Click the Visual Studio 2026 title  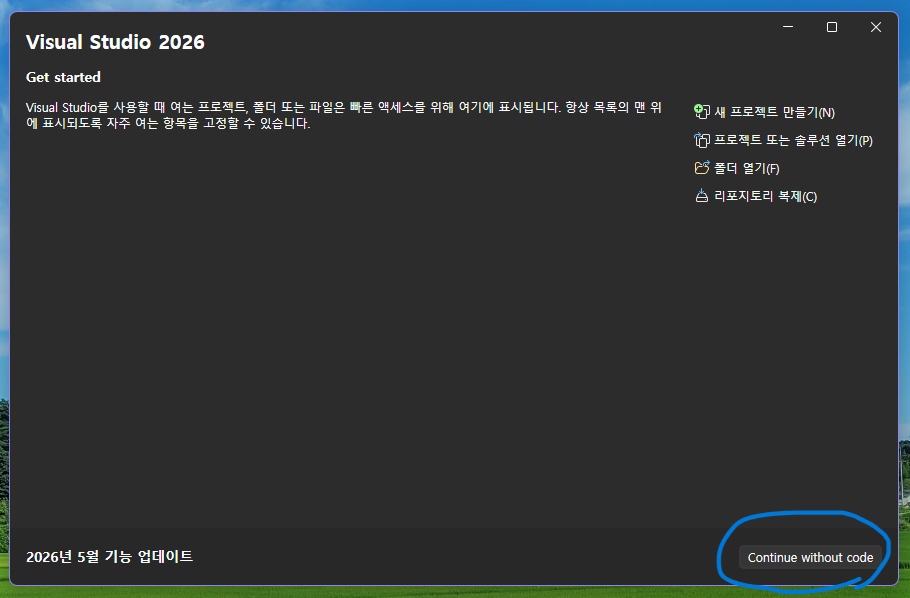pyautogui.click(x=115, y=42)
